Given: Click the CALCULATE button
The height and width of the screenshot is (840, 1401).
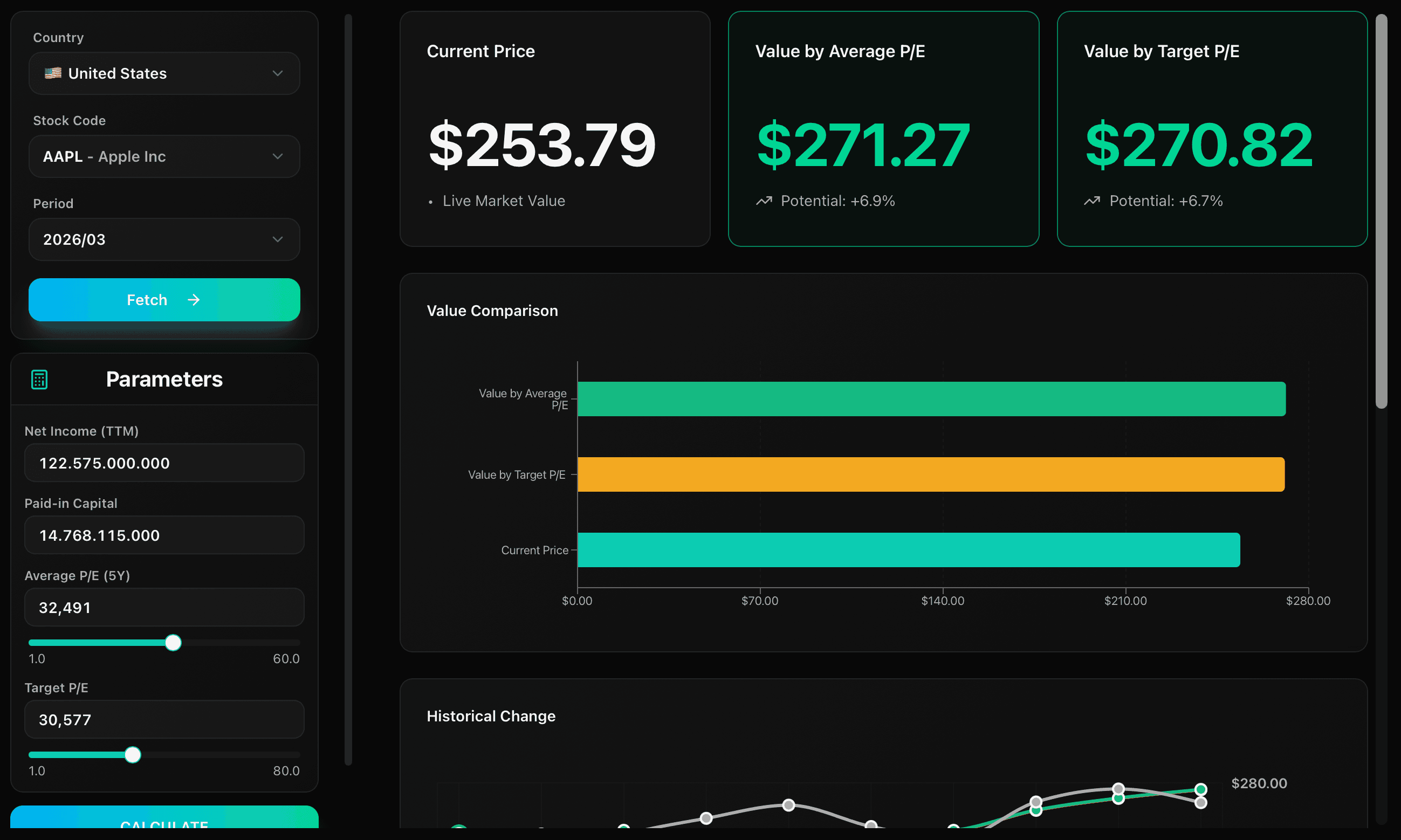Looking at the screenshot, I should coord(164,818).
